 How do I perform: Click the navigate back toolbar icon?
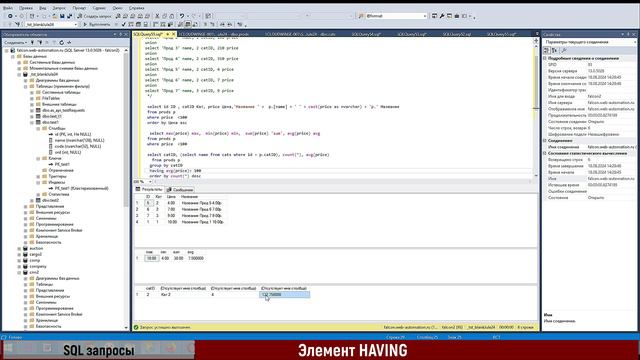pos(10,16)
